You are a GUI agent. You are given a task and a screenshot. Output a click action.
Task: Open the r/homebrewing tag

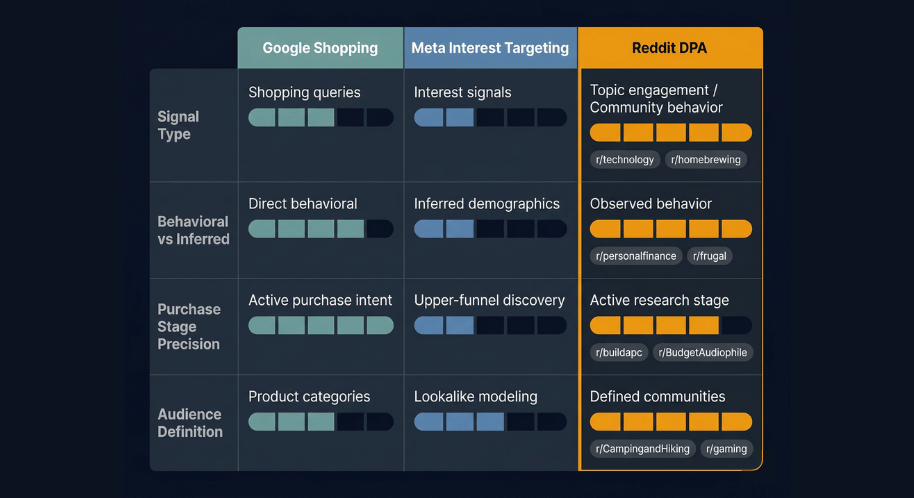tap(706, 160)
